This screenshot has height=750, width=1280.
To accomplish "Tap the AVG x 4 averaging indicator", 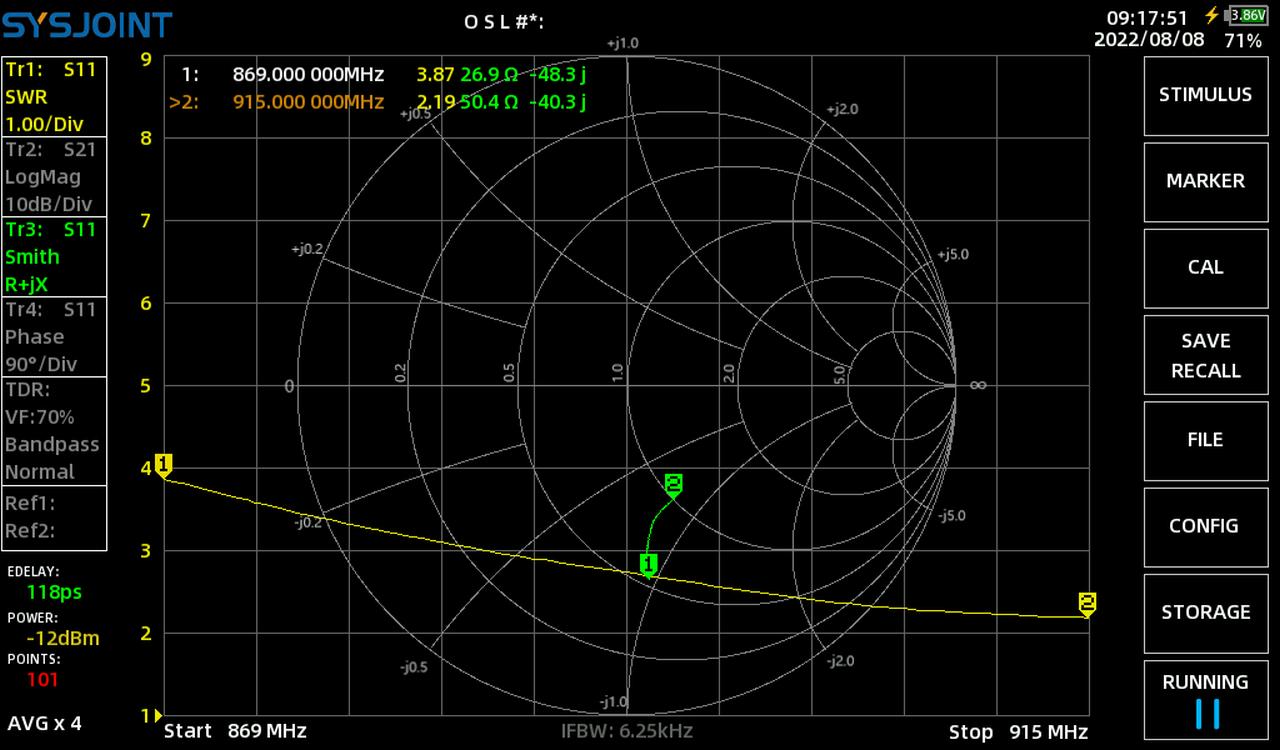I will tap(45, 723).
